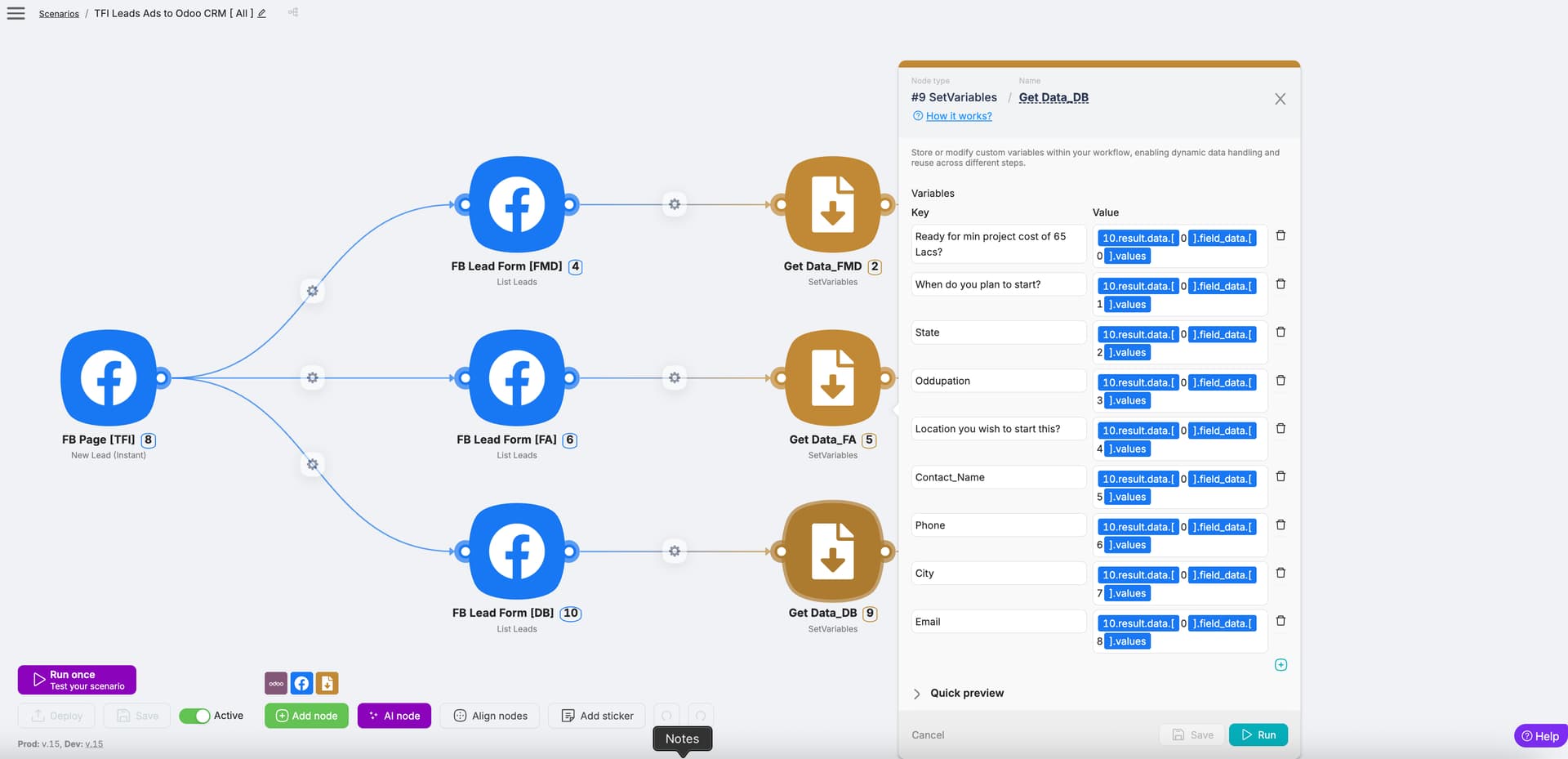Image resolution: width=1568 pixels, height=759 pixels.
Task: Click the Deploy button
Action: pyautogui.click(x=56, y=716)
